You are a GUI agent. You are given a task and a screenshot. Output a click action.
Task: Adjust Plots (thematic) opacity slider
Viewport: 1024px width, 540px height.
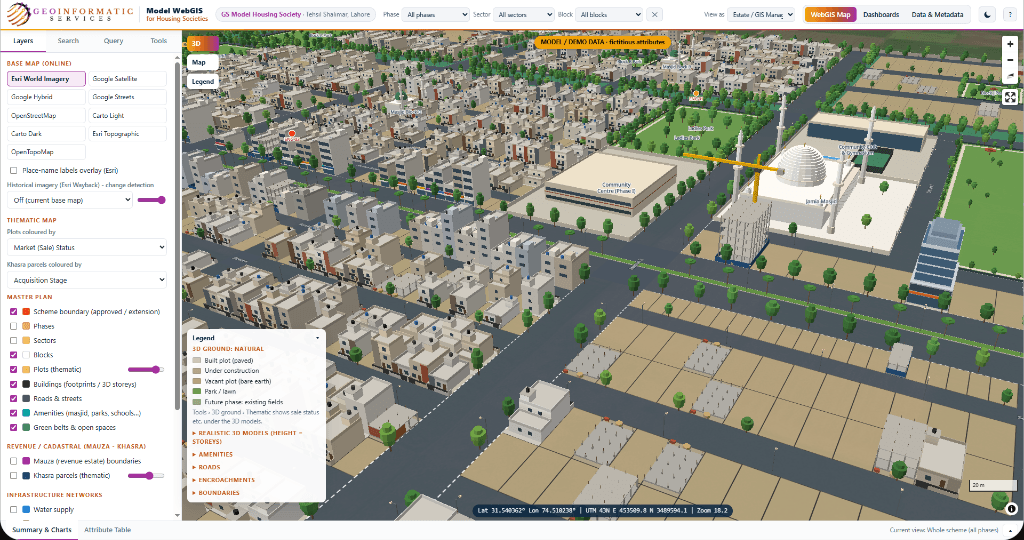pos(145,370)
